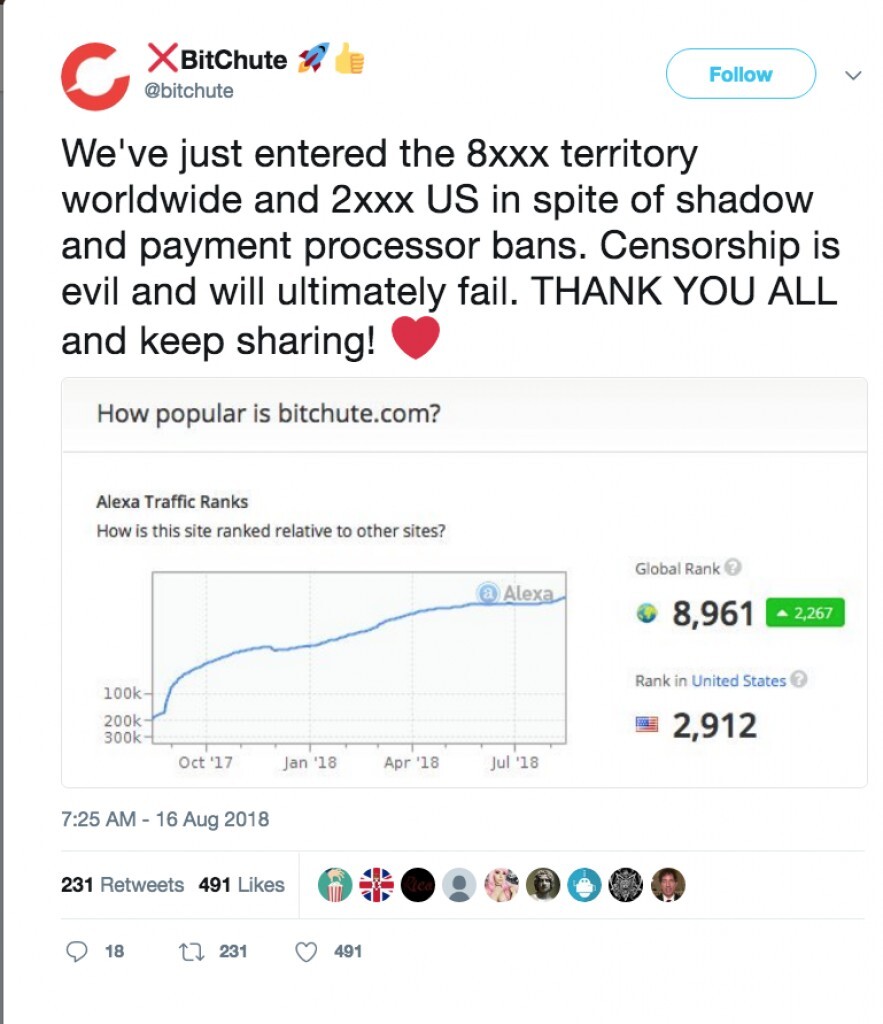883x1024 pixels.
Task: Open the Union Jack avatar profile
Action: tap(376, 884)
